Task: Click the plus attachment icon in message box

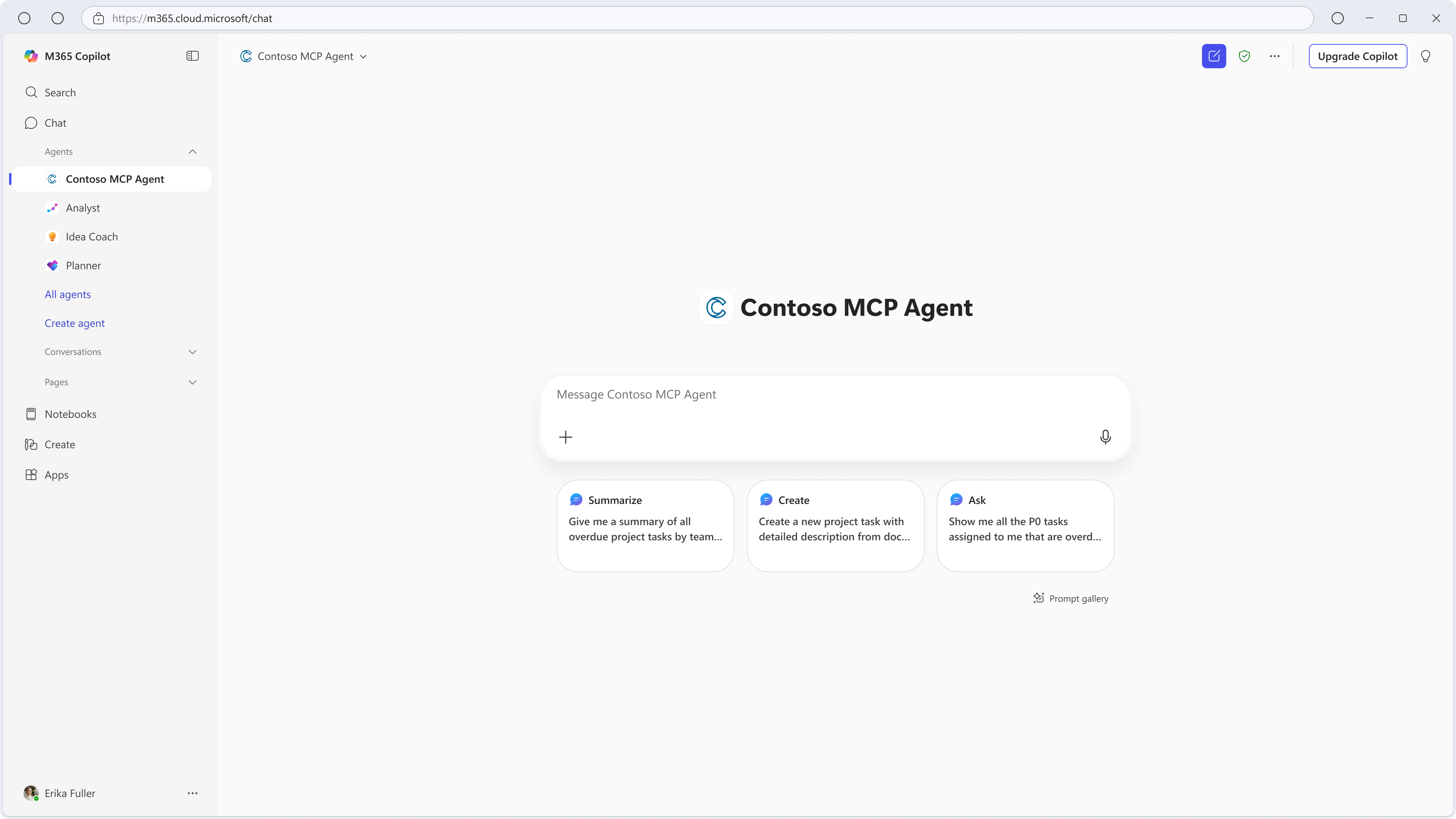Action: pyautogui.click(x=565, y=437)
